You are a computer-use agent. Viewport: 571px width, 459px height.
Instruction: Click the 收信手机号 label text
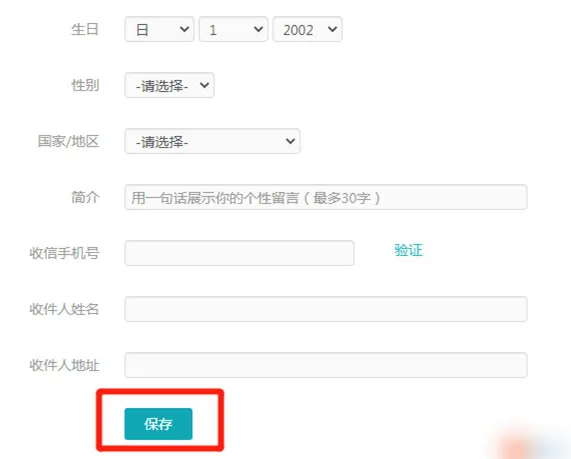click(x=64, y=253)
